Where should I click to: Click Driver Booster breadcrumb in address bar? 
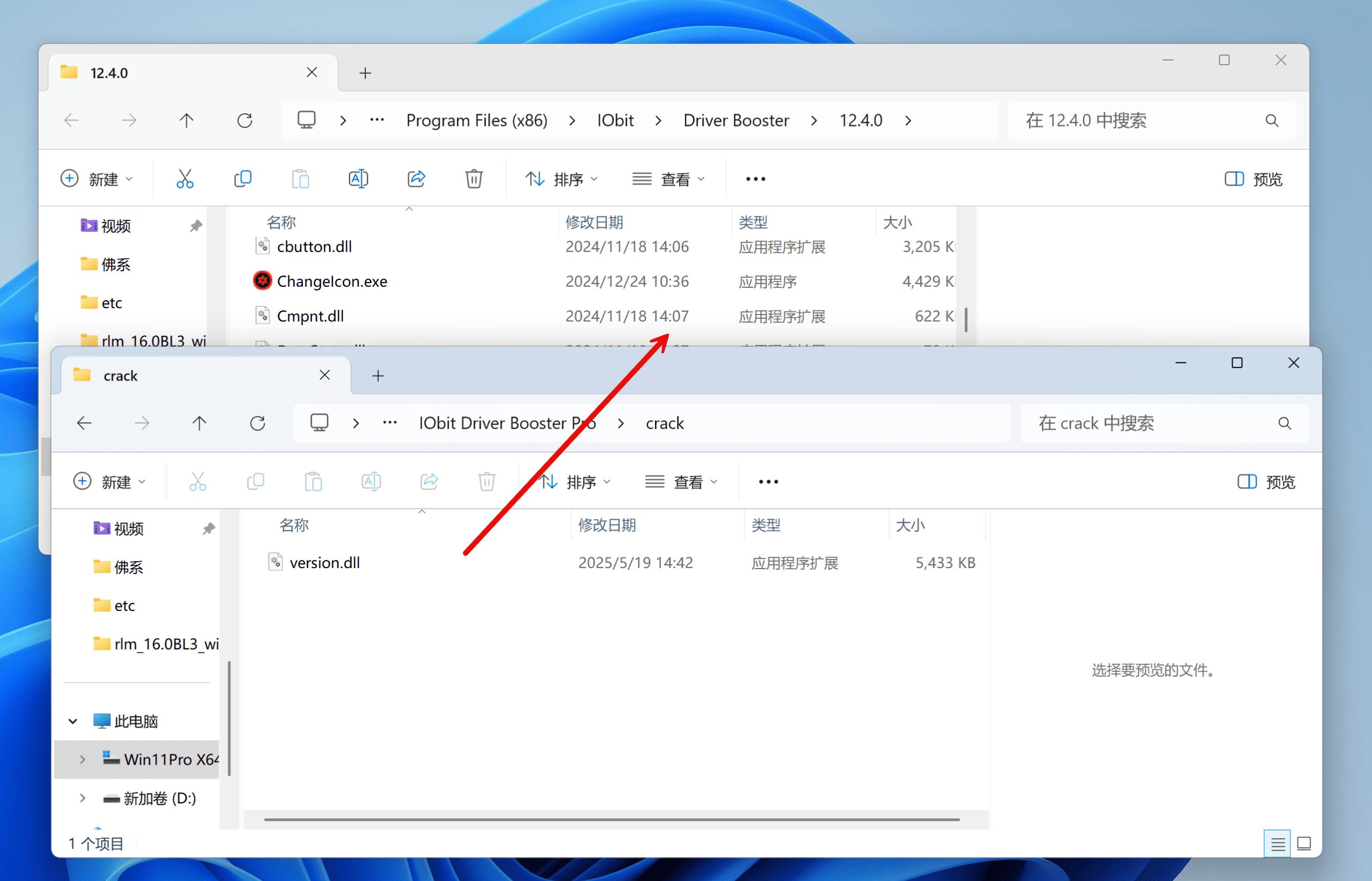tap(736, 121)
